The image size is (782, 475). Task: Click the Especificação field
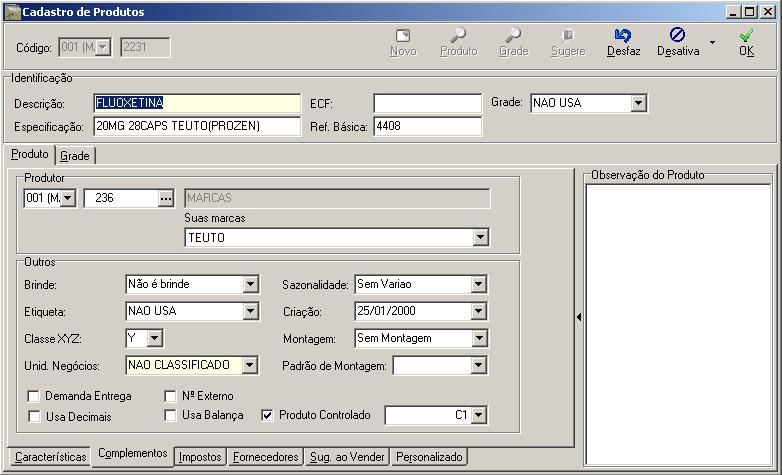[197, 126]
